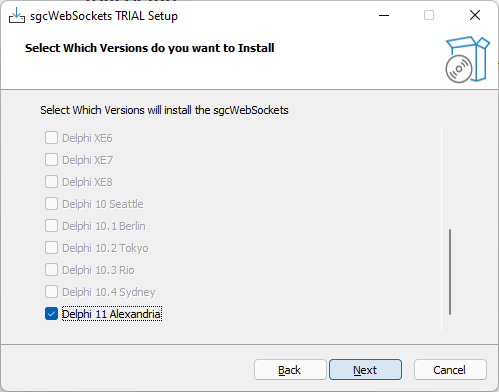Select the Delphi 10.3 Rio checkbox
This screenshot has width=499, height=392.
pyautogui.click(x=51, y=270)
